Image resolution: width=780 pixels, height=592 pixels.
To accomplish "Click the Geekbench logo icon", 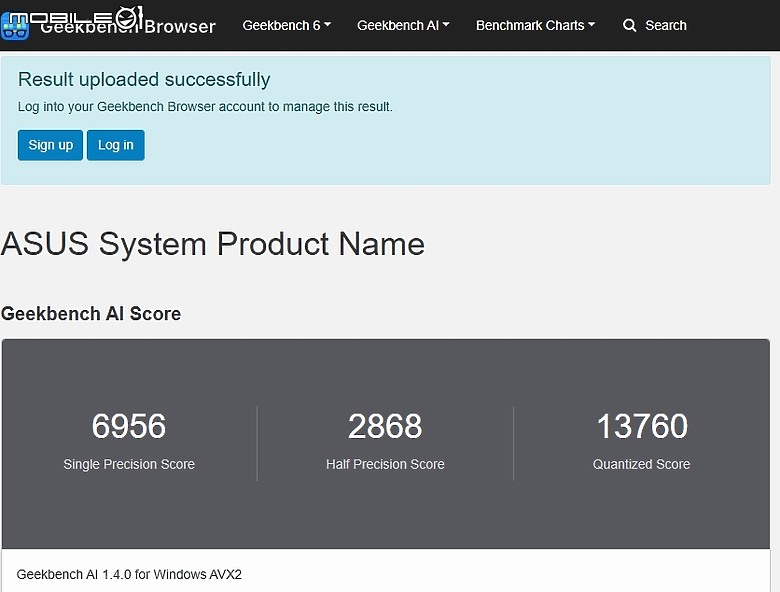I will [14, 27].
